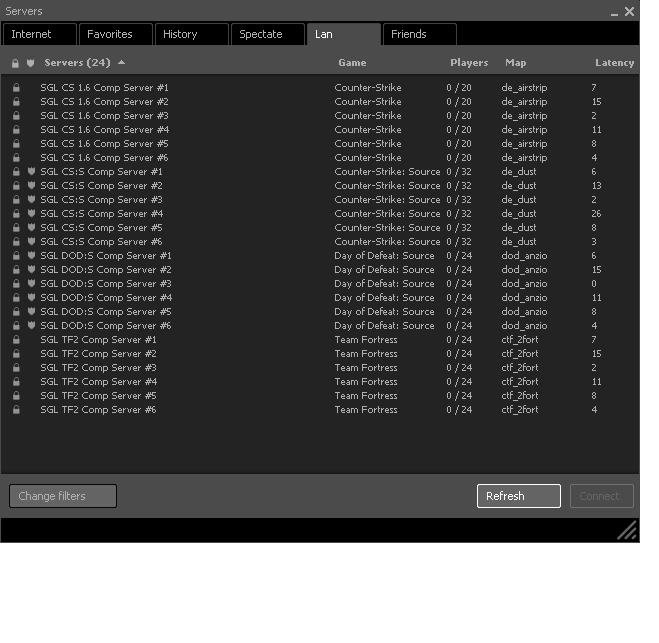Go to the History tab
659x643 pixels.
point(192,34)
